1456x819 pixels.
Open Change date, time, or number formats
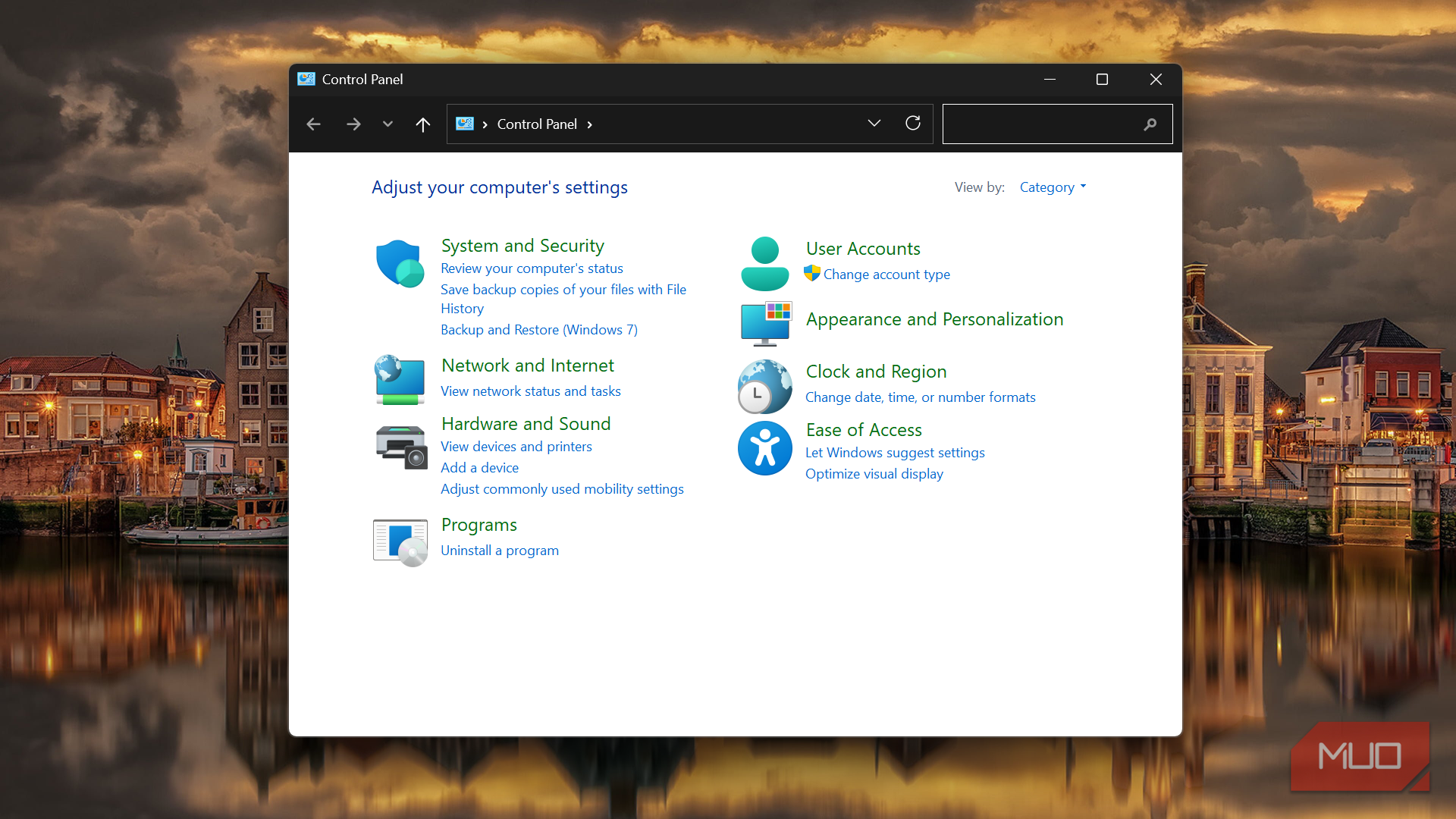(920, 397)
